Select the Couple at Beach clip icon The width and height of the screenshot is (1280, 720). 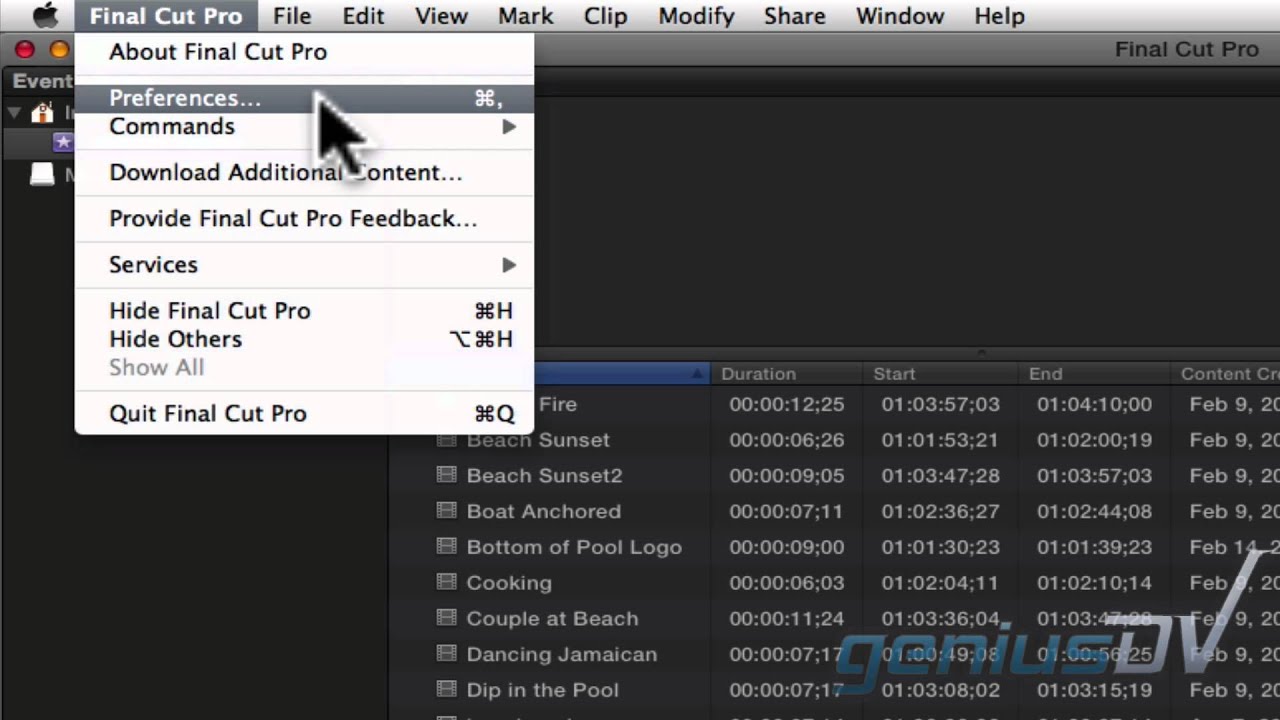point(446,618)
